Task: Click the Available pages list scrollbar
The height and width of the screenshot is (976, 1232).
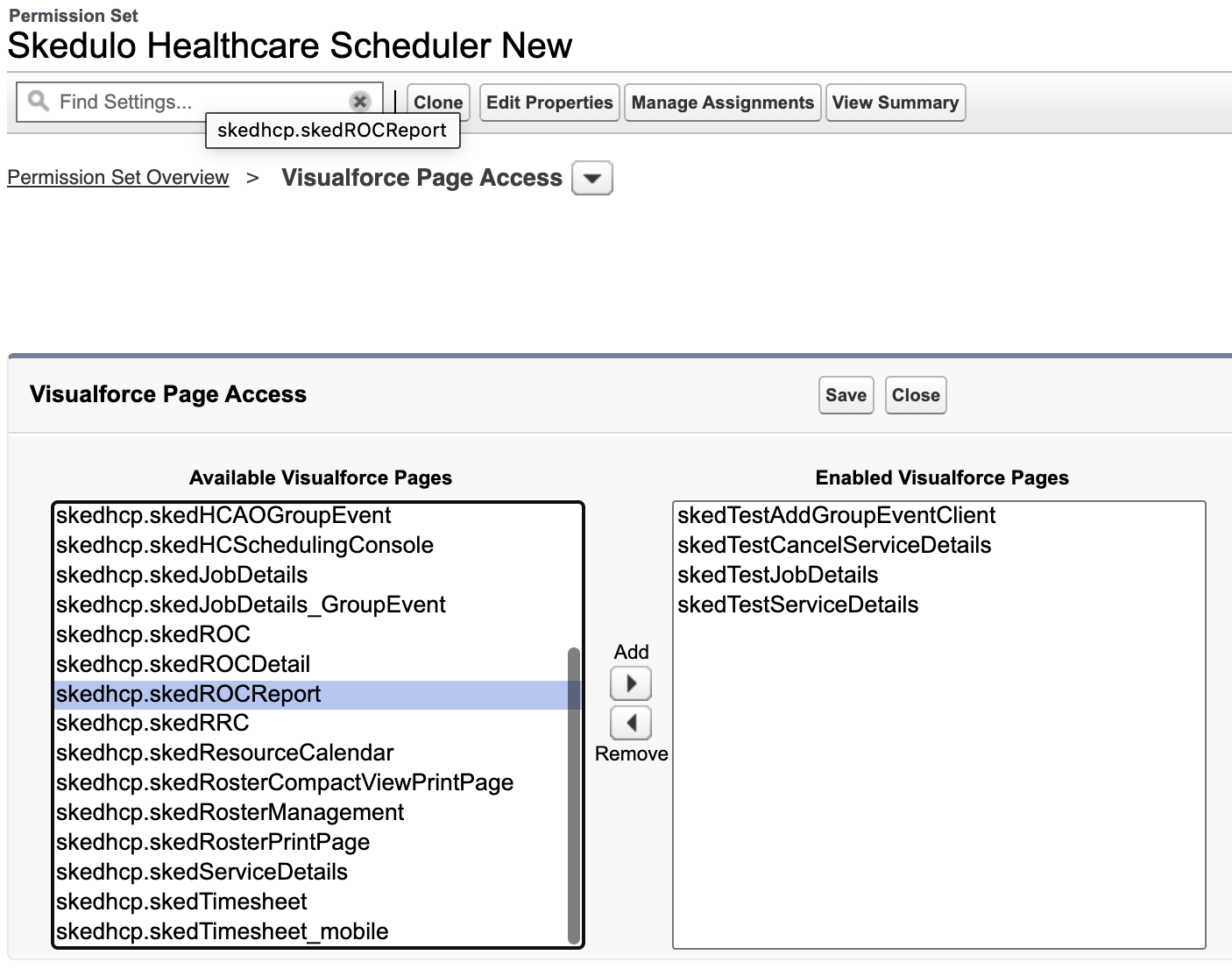Action: [574, 795]
